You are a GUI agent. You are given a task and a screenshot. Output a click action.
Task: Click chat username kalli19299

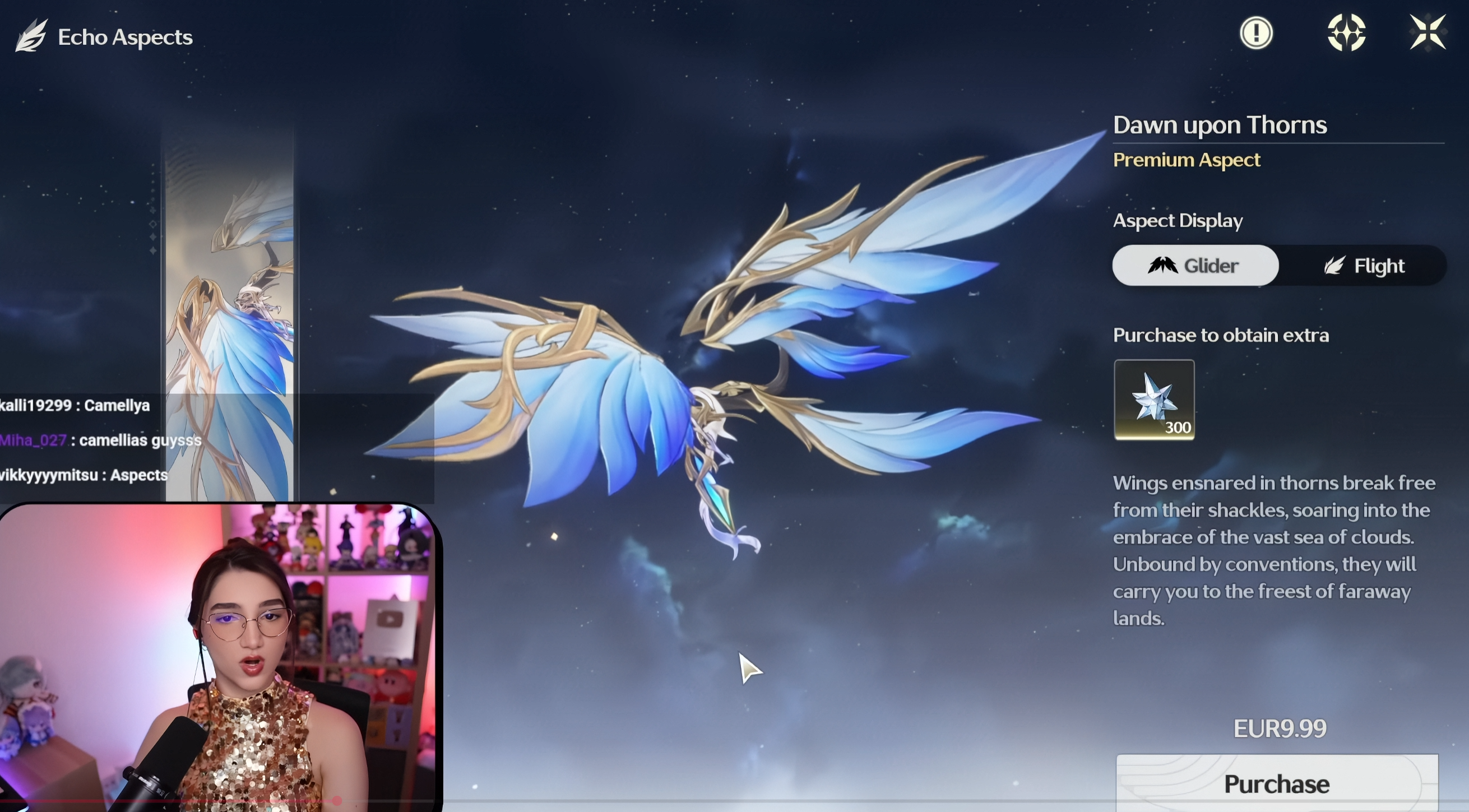click(35, 405)
